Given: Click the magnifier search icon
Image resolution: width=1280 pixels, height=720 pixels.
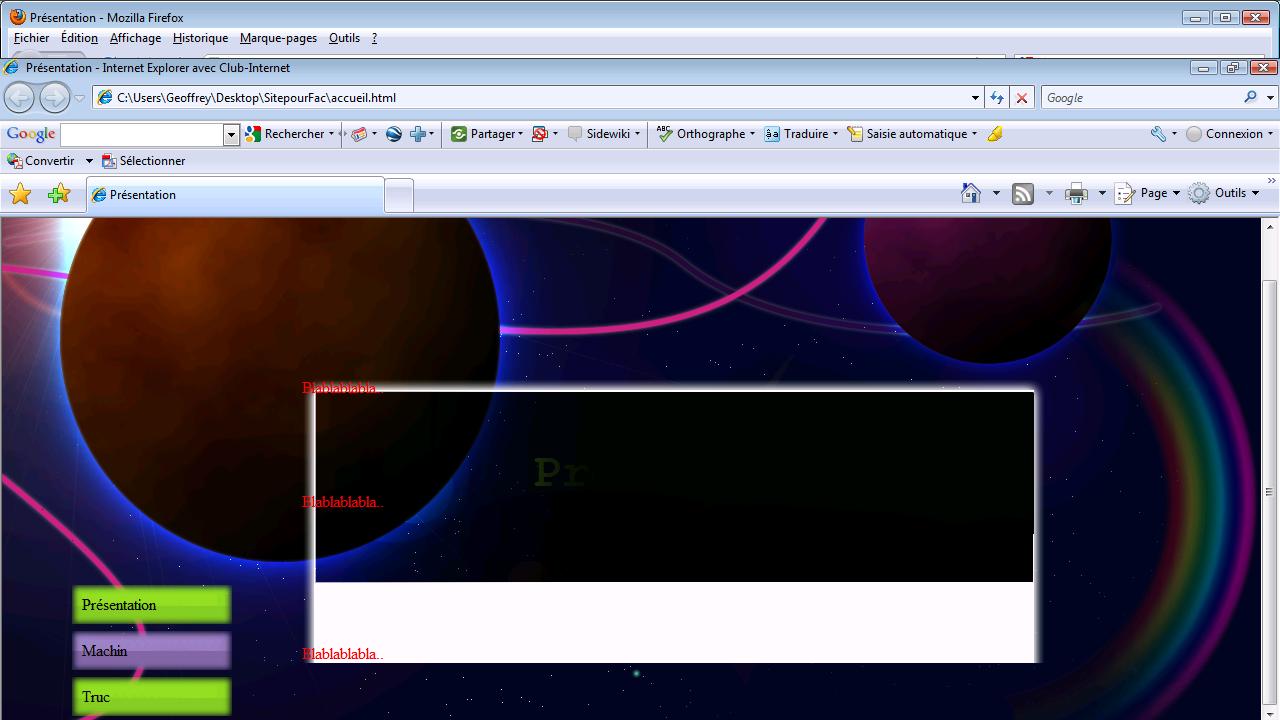Looking at the screenshot, I should 1250,97.
